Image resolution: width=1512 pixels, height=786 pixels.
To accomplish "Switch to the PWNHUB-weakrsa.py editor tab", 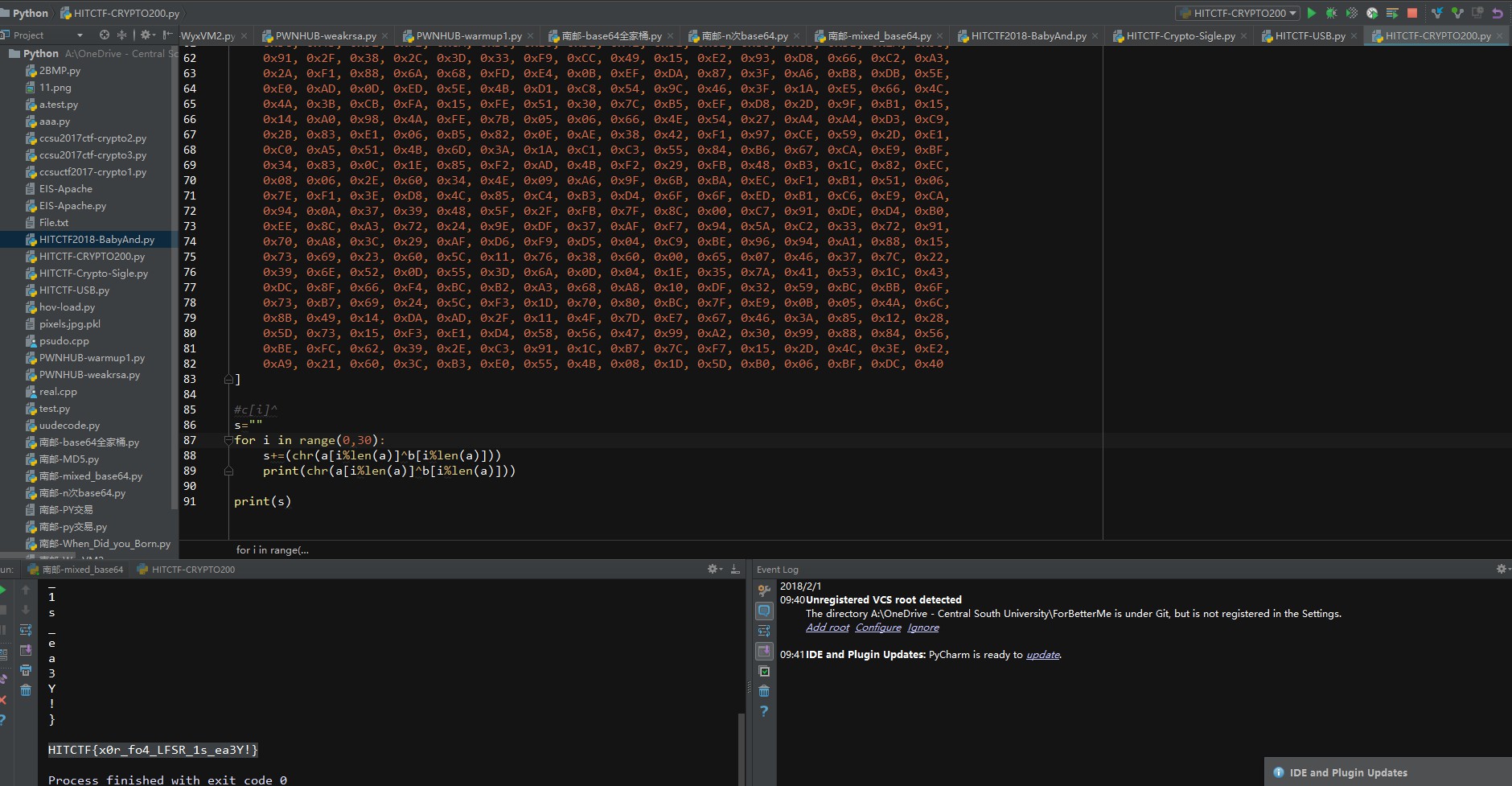I will (326, 35).
